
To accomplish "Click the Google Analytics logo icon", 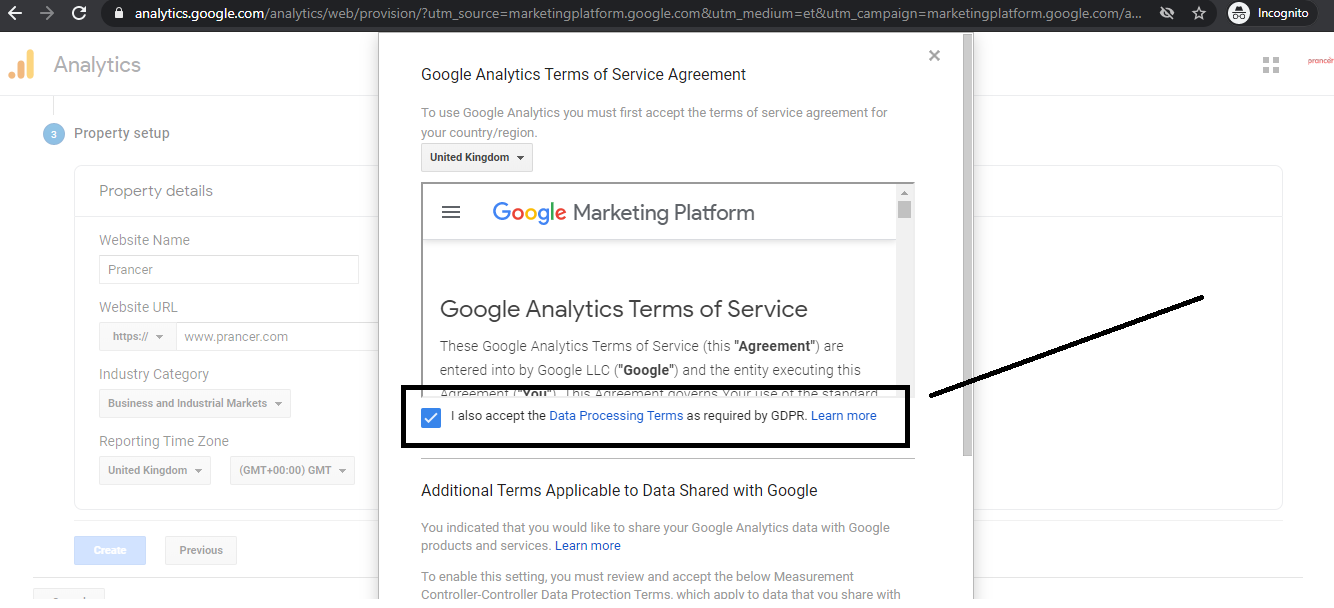I will [21, 65].
